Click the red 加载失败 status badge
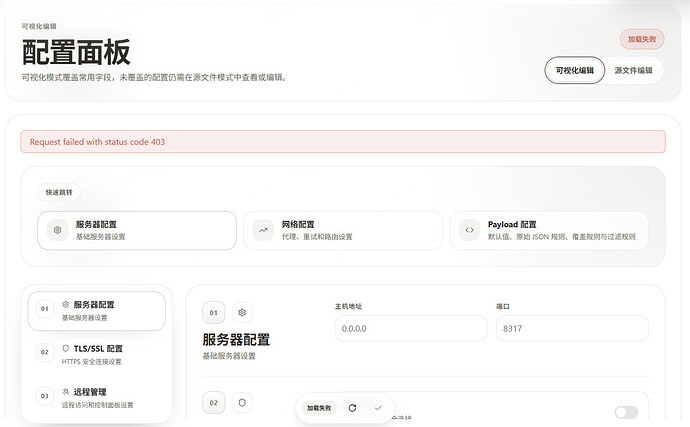Image resolution: width=690 pixels, height=427 pixels. (x=642, y=39)
